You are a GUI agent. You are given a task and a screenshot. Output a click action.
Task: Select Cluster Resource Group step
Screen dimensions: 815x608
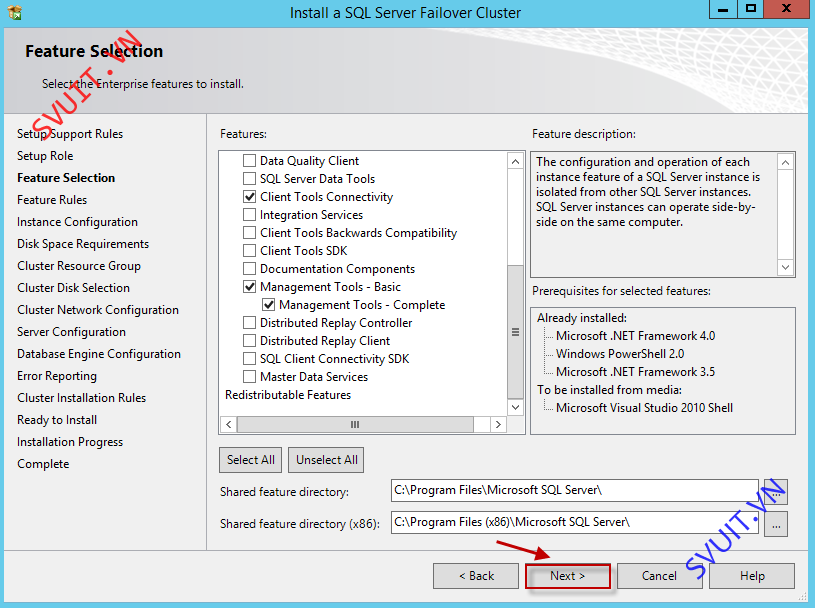point(79,266)
